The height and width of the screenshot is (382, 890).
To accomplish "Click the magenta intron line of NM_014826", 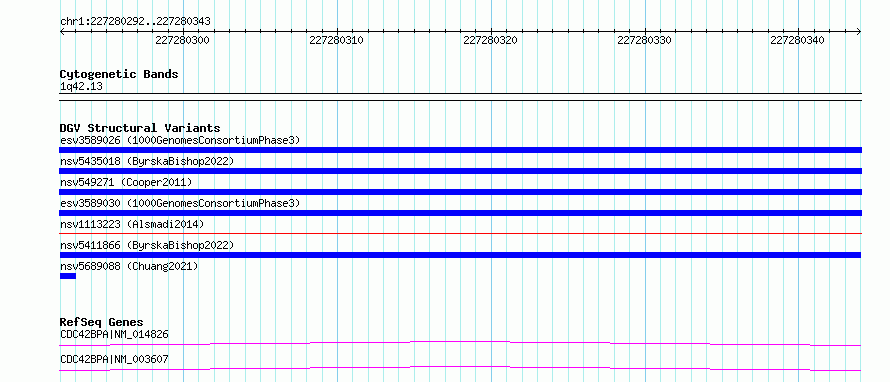I will pos(460,343).
